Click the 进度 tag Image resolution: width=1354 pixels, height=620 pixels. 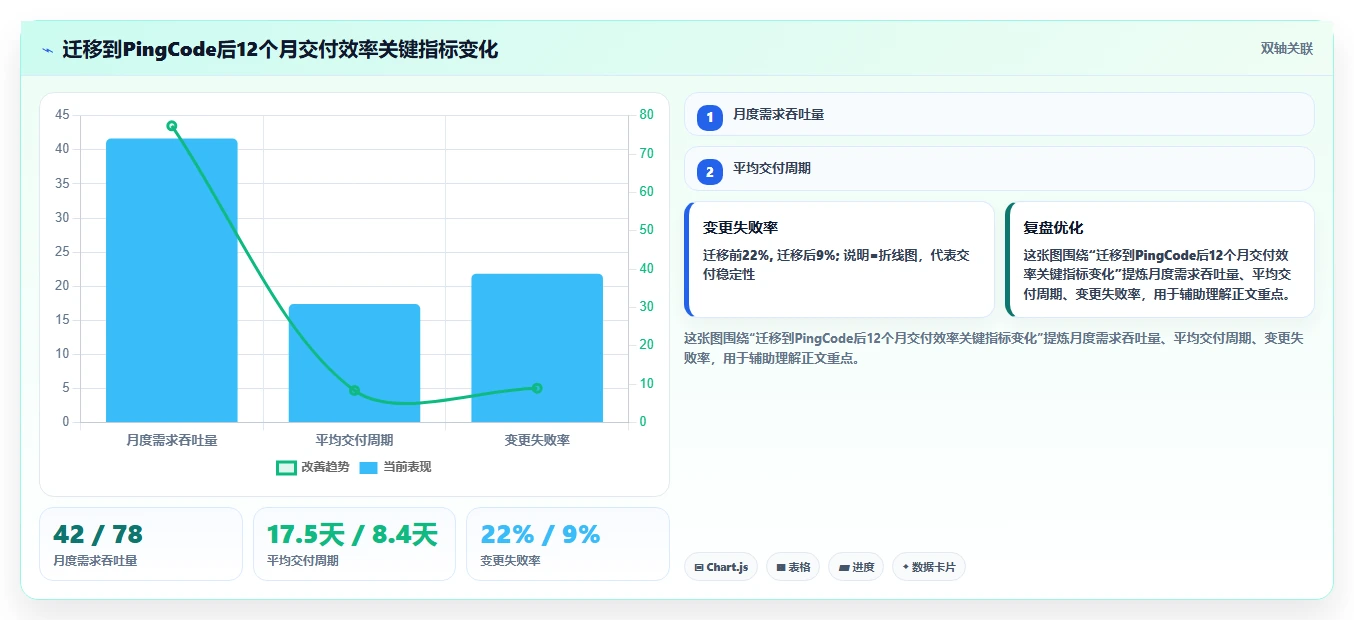coord(856,567)
